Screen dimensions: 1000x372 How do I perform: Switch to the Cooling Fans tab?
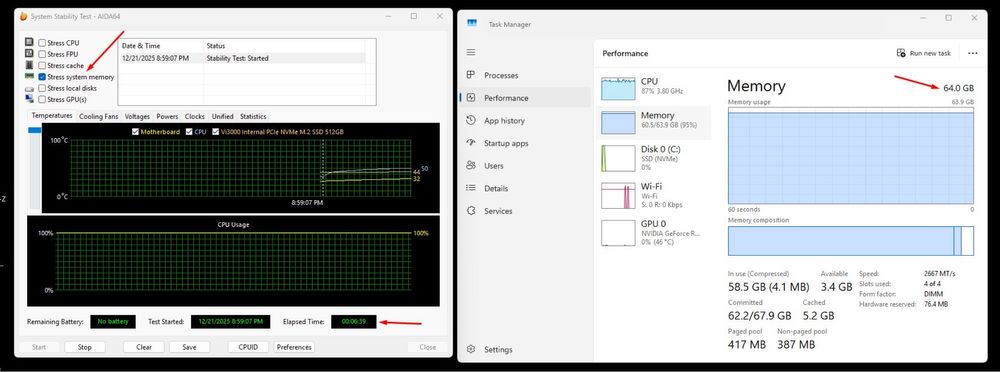coord(98,116)
